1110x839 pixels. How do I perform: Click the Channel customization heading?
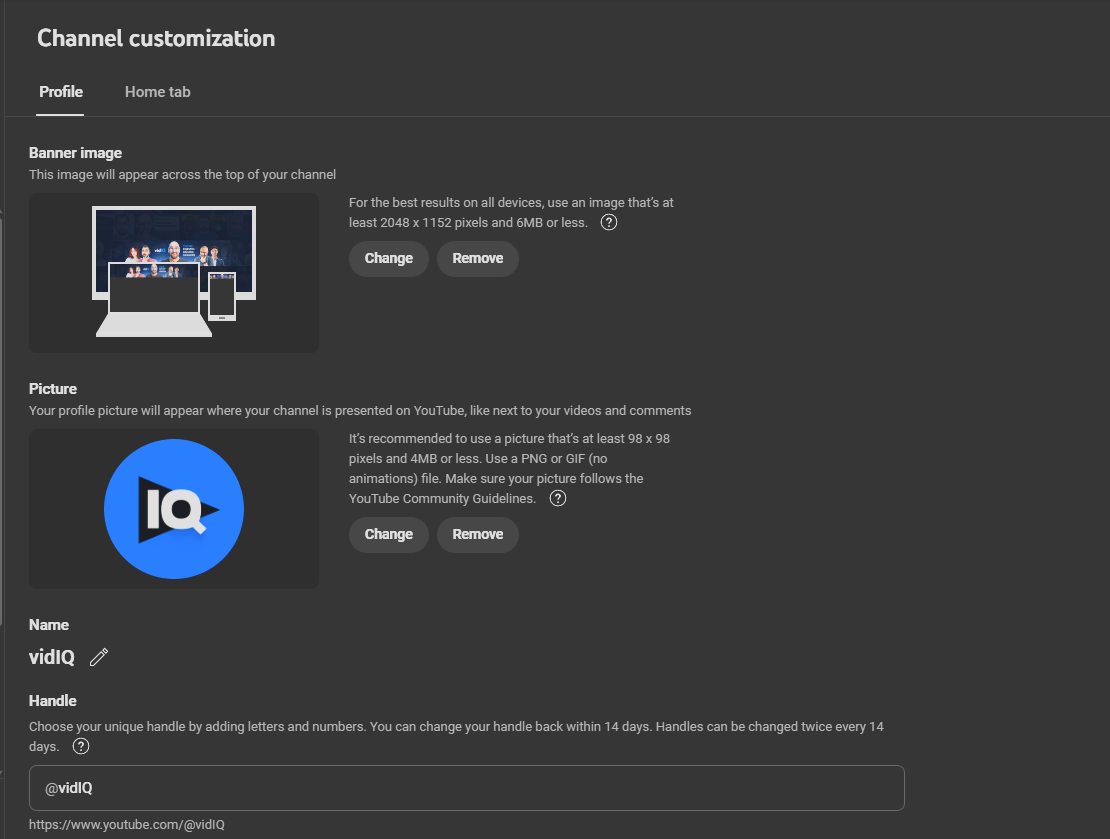click(156, 38)
